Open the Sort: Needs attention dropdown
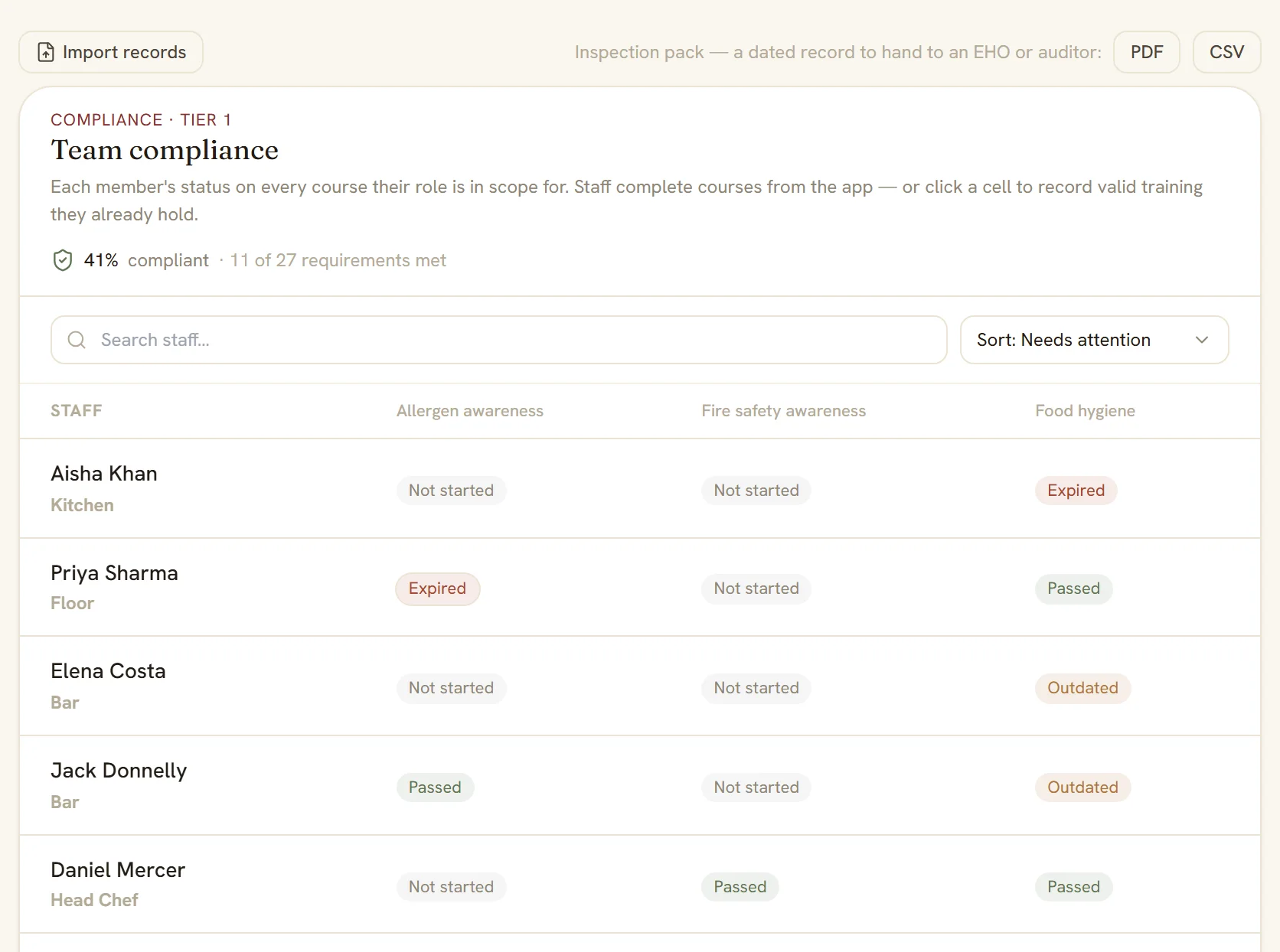Viewport: 1280px width, 952px height. [1094, 340]
